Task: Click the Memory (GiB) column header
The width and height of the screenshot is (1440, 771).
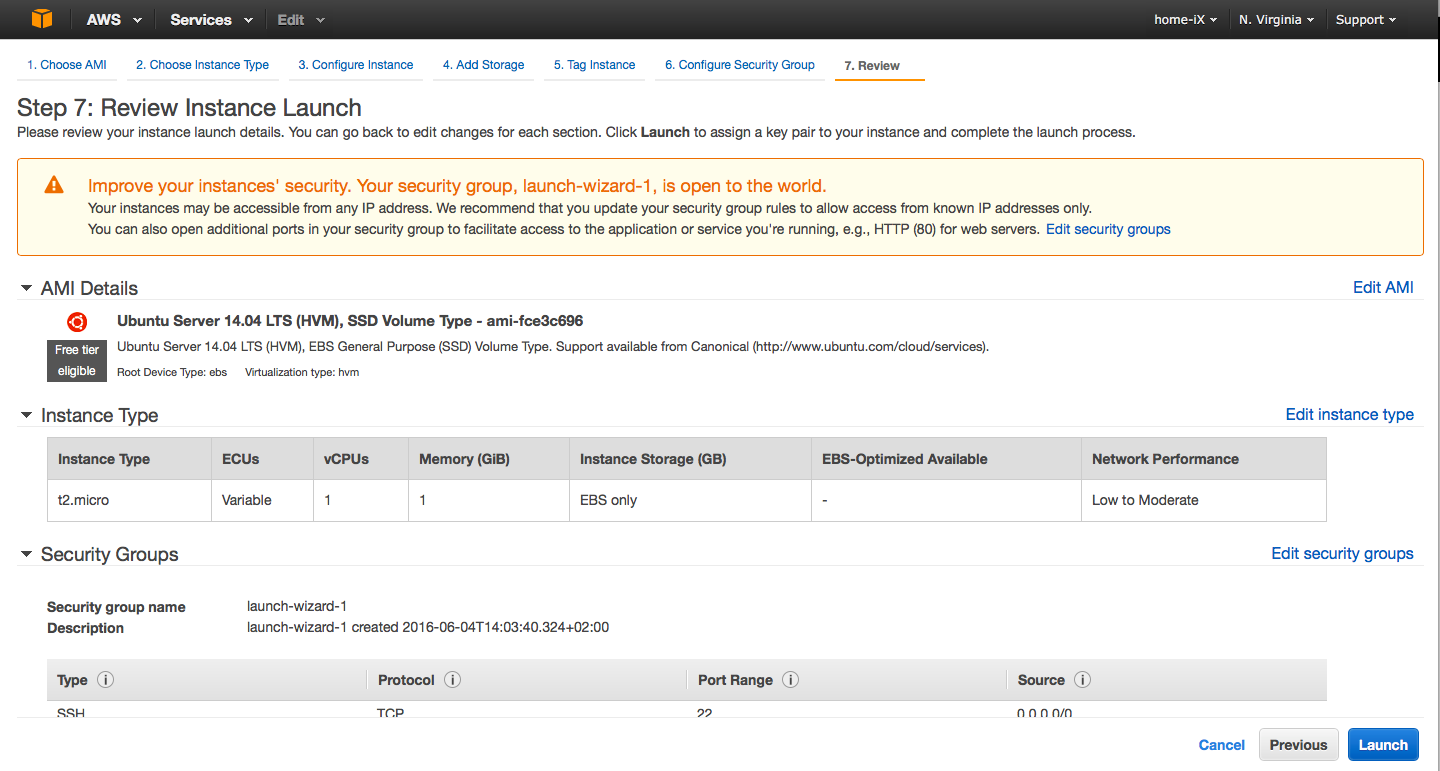Action: point(489,459)
